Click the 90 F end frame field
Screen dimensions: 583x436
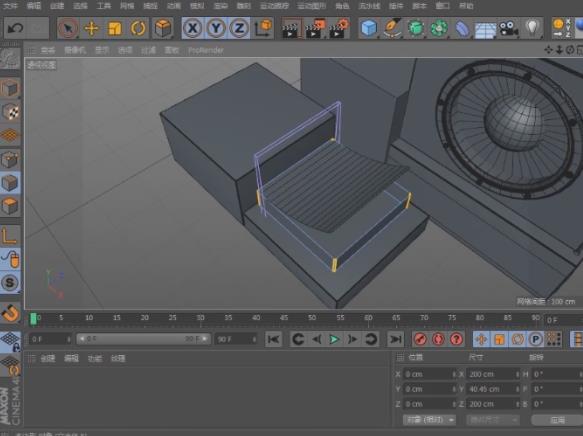(x=235, y=339)
